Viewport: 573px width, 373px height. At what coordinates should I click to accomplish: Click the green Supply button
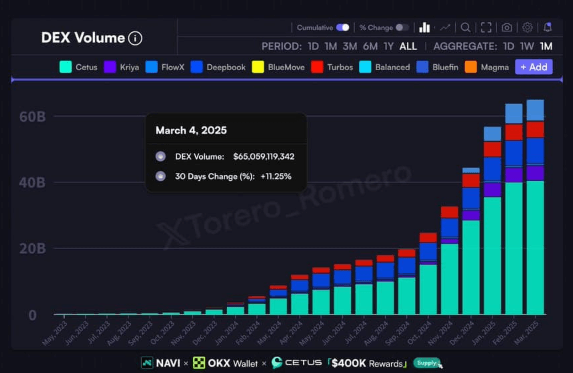click(428, 363)
